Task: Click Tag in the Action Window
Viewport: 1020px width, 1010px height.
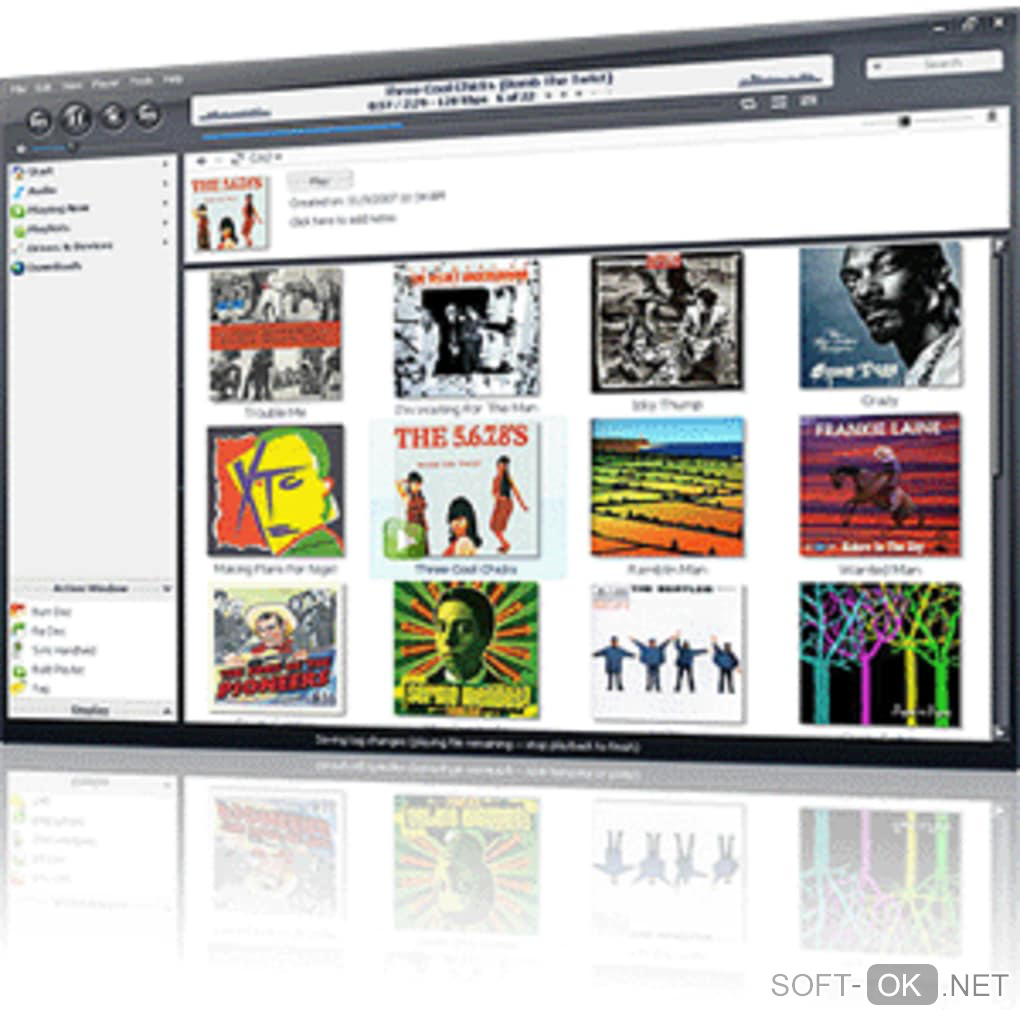Action: click(40, 688)
